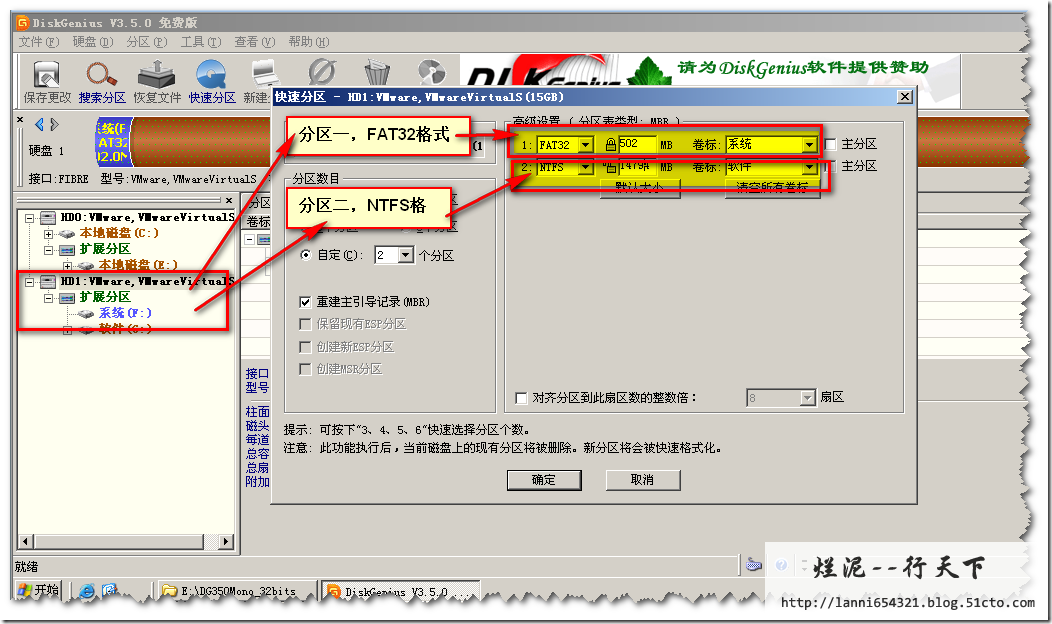Open the NTFS file system dropdown for partition 2

tap(586, 167)
